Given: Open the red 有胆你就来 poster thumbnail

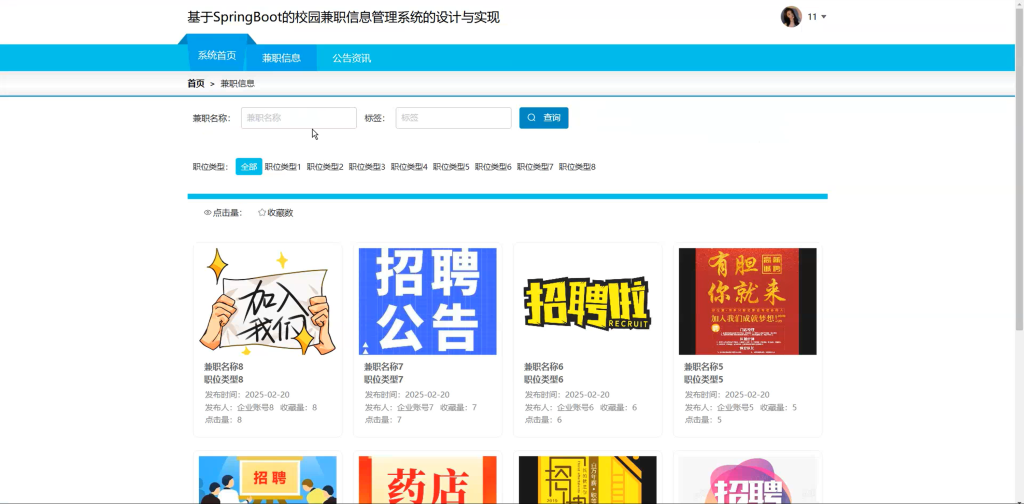Looking at the screenshot, I should click(748, 301).
